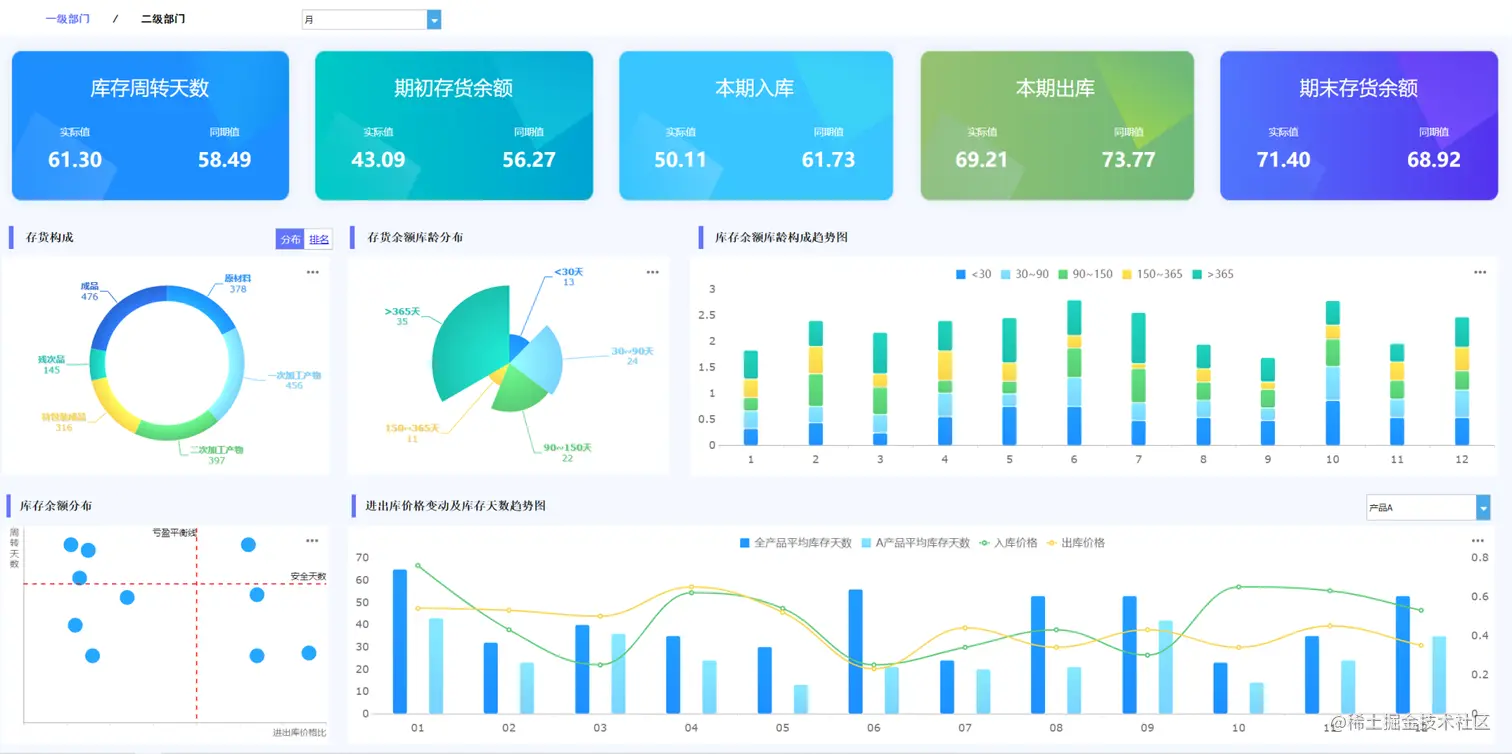Open the 月 time period dropdown
1512x754 pixels.
[x=371, y=18]
